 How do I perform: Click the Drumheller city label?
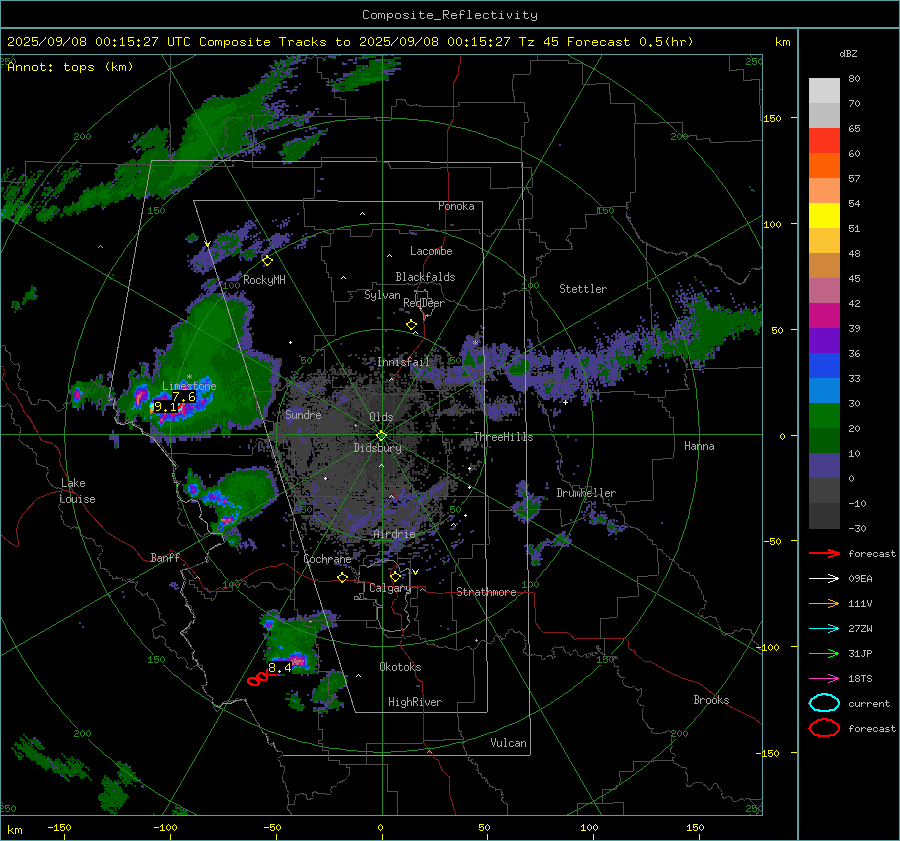586,493
